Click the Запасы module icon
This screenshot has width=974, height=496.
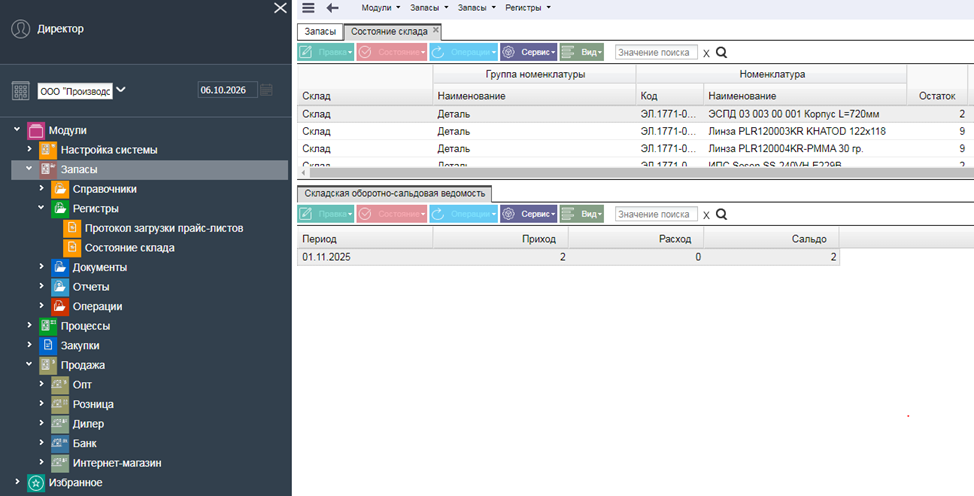tap(48, 170)
